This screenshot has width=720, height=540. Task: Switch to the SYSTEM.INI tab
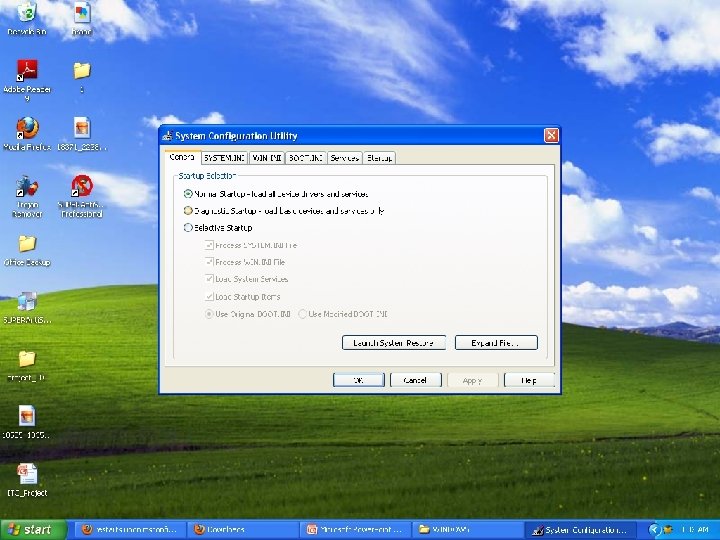click(x=224, y=158)
